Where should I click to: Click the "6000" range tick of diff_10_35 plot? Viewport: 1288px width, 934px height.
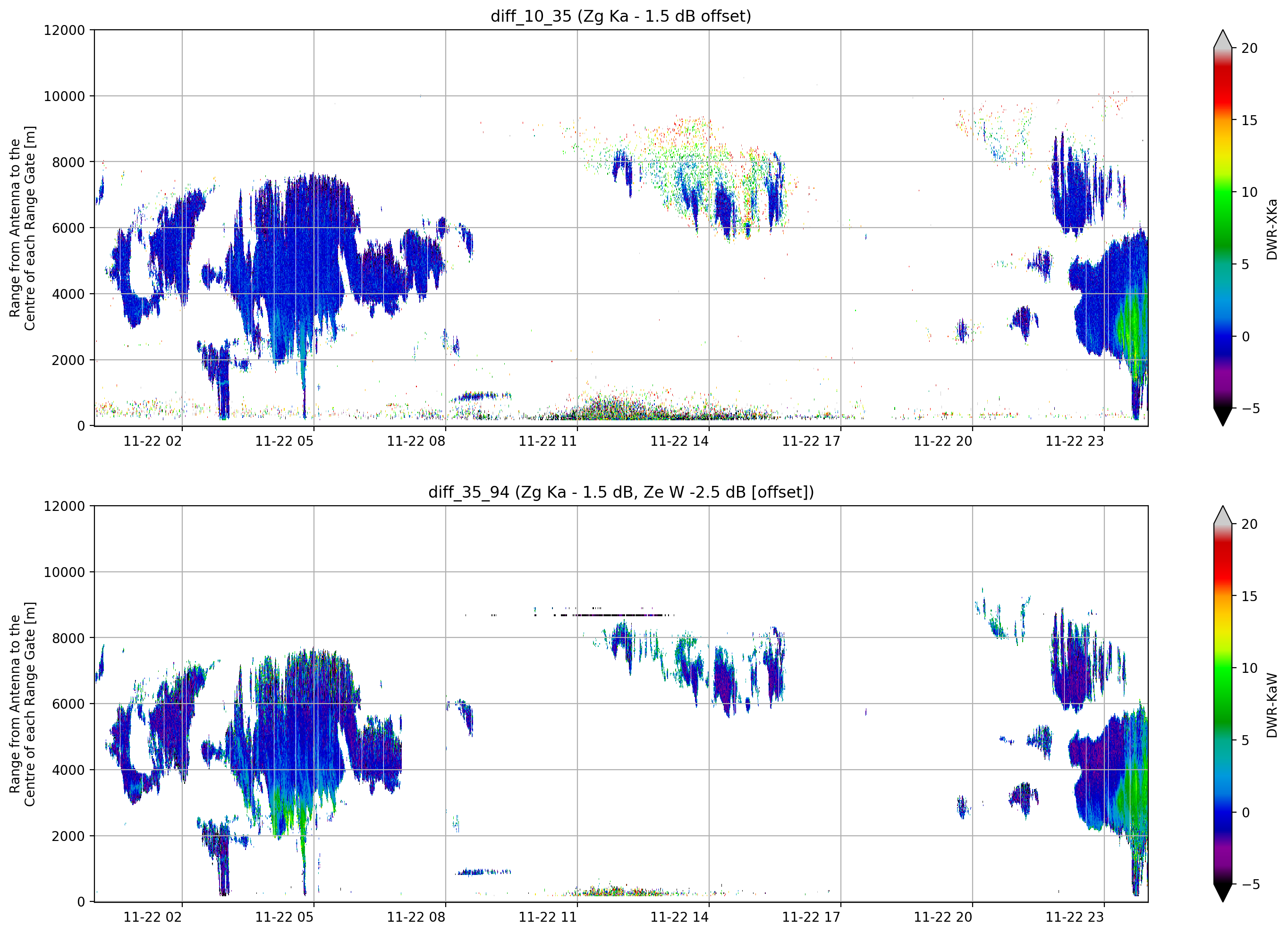68,228
